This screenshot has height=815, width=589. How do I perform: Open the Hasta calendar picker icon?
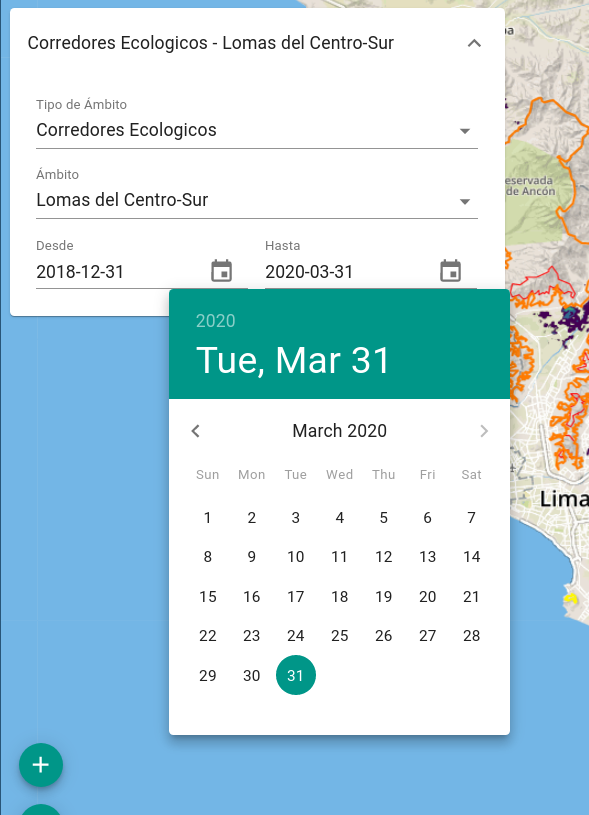click(x=450, y=271)
